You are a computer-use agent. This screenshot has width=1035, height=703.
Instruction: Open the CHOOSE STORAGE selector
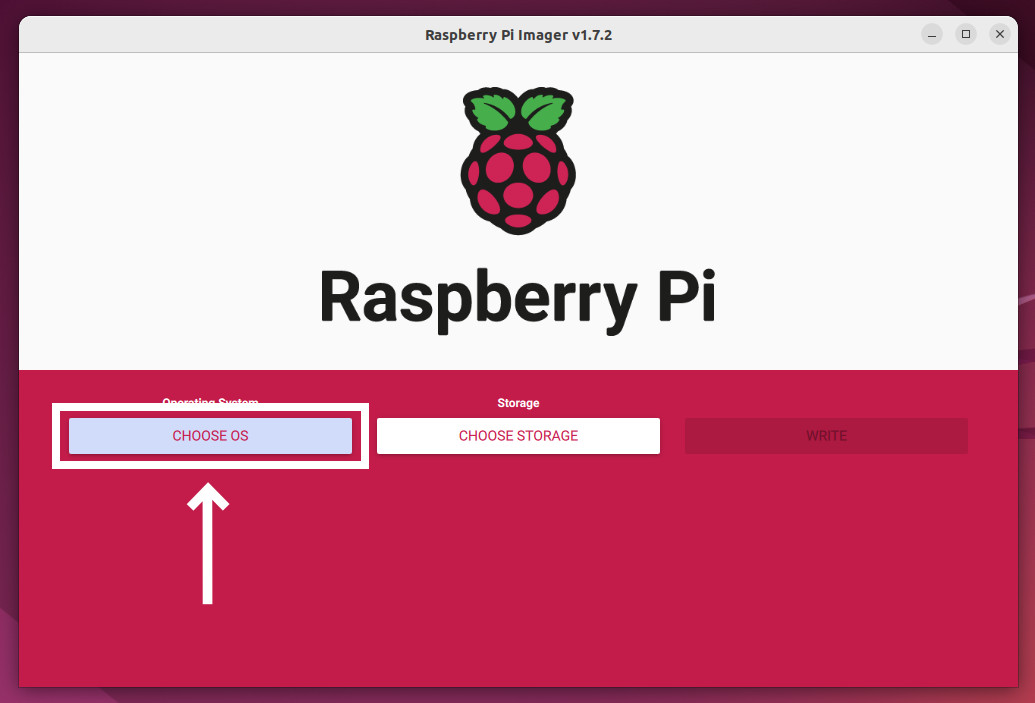518,436
